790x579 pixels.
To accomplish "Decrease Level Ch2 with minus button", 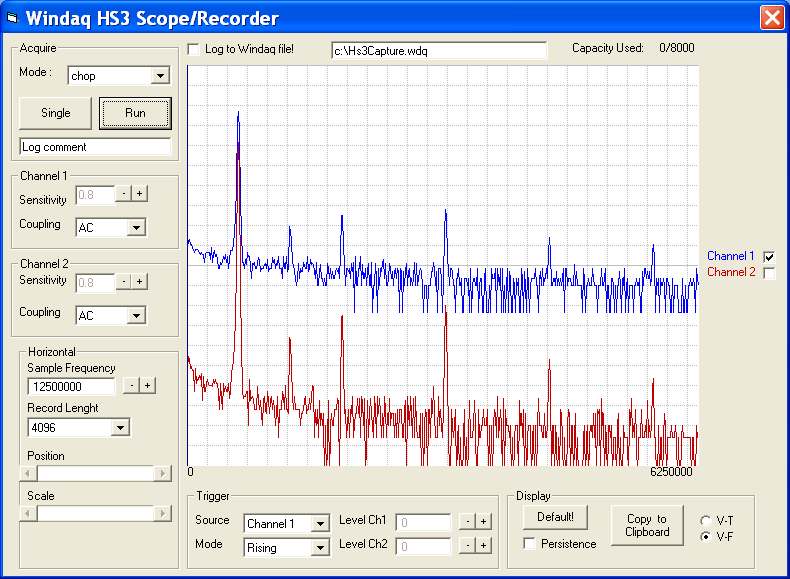I will tap(468, 545).
